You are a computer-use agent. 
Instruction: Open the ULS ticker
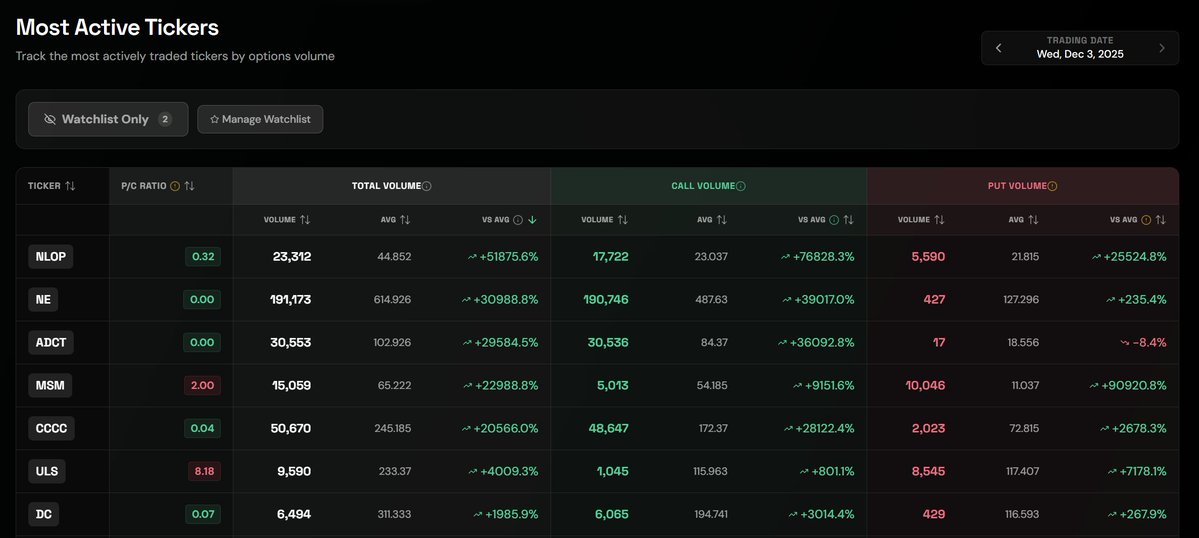pyautogui.click(x=47, y=472)
